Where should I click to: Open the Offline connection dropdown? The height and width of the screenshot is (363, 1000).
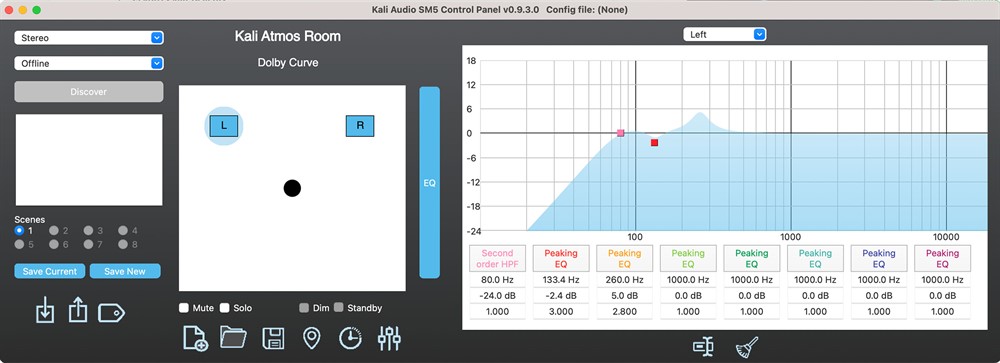(x=89, y=63)
